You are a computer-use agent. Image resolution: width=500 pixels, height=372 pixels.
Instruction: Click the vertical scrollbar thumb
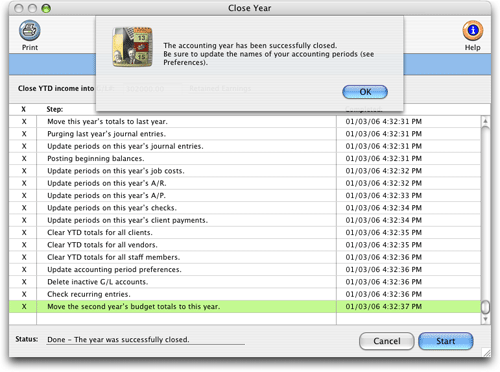[x=485, y=307]
